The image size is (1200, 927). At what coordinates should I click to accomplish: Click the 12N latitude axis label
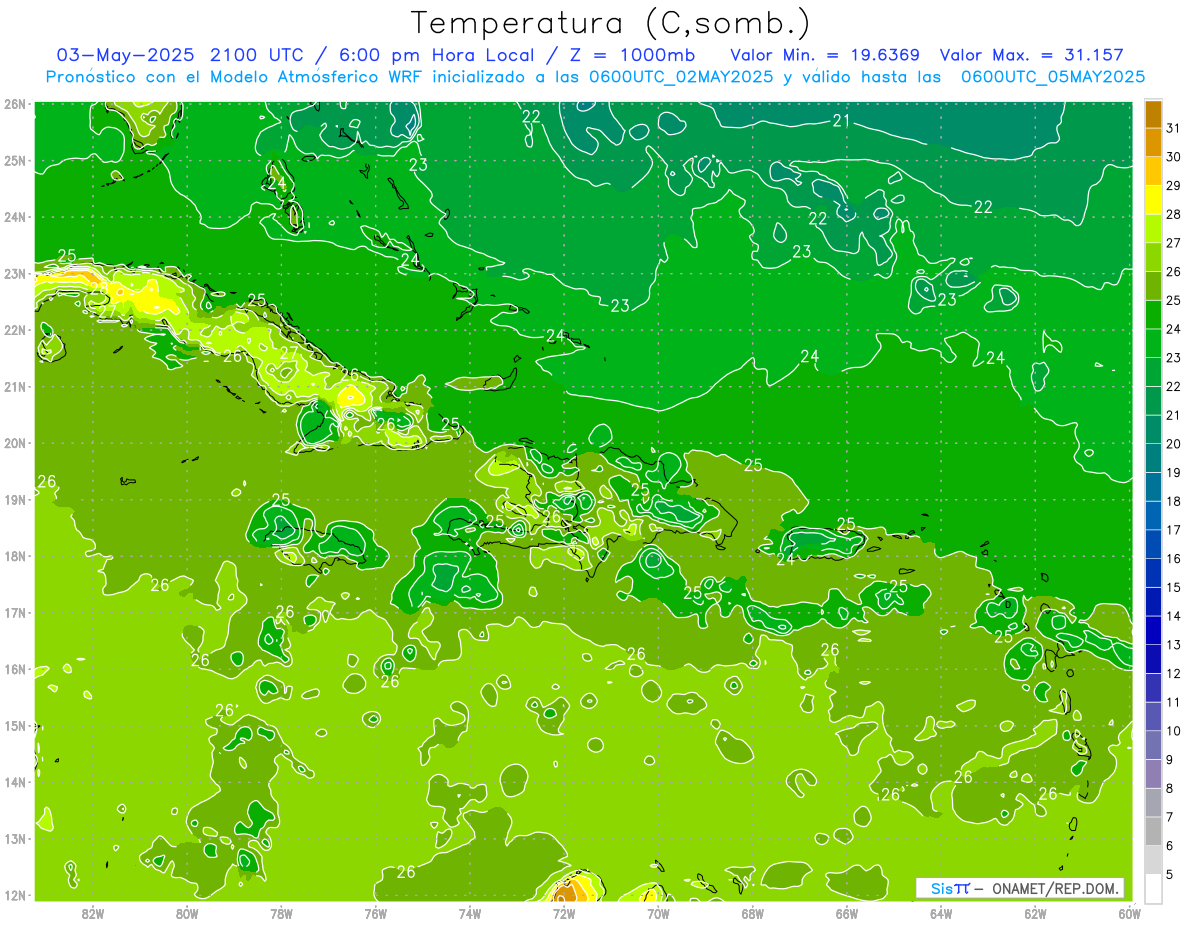[15, 895]
